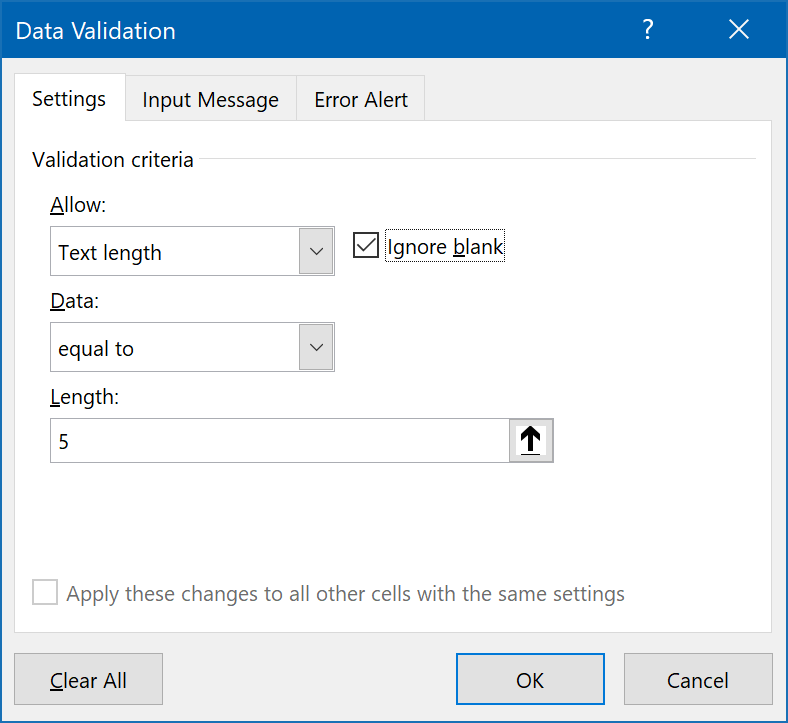Open the Input Message tab
This screenshot has width=788, height=723.
(x=211, y=99)
